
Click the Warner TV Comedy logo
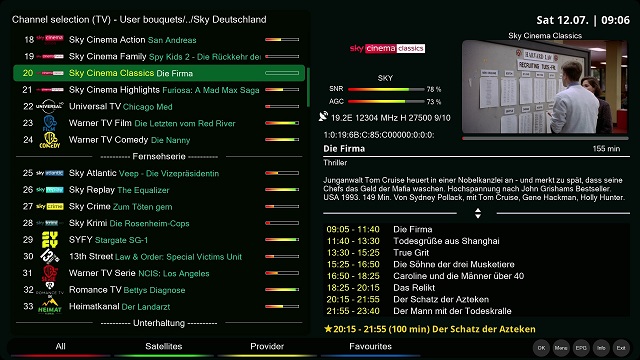[x=49, y=140]
